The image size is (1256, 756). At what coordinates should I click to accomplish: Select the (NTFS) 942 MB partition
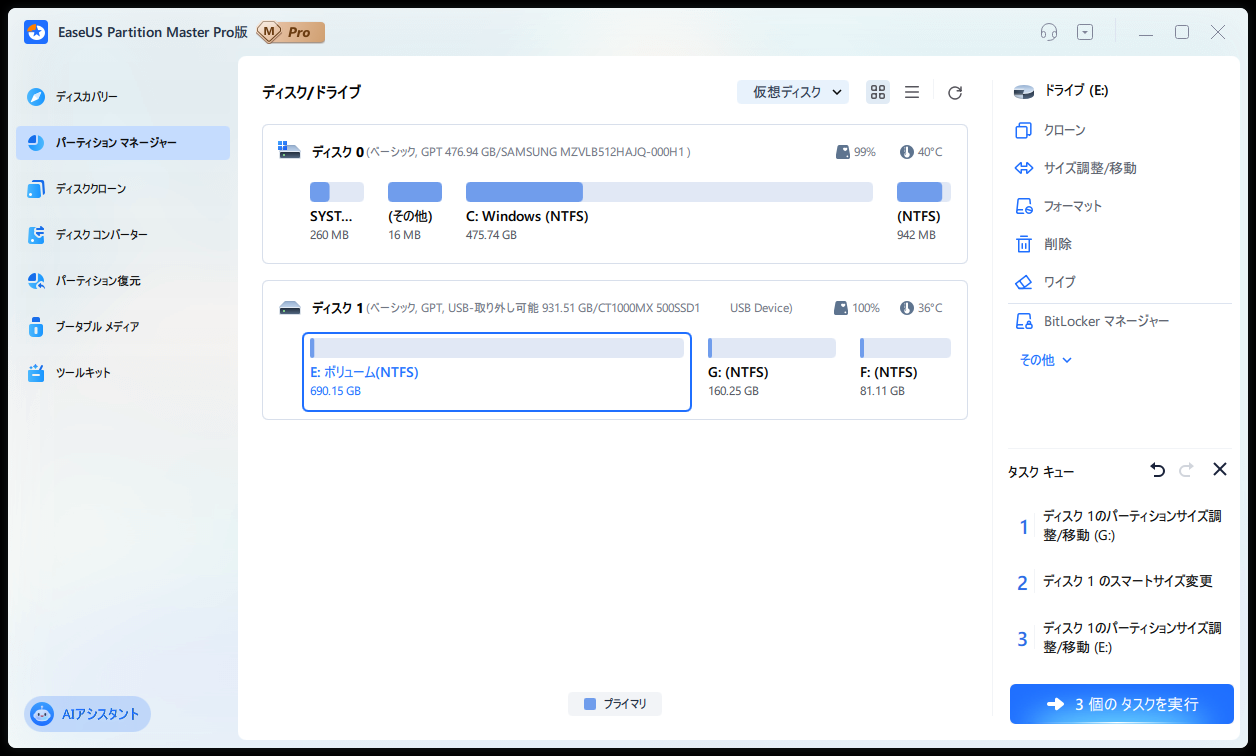(x=923, y=211)
